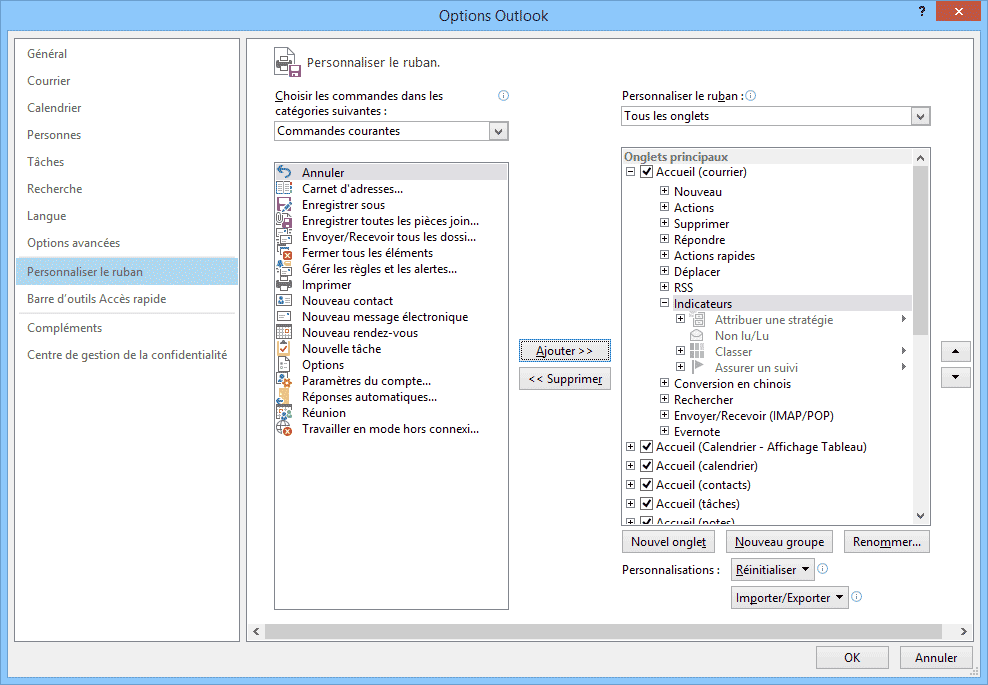Viewport: 988px width, 685px height.
Task: Click the Non lu/Lu envelope icon
Action: (697, 335)
